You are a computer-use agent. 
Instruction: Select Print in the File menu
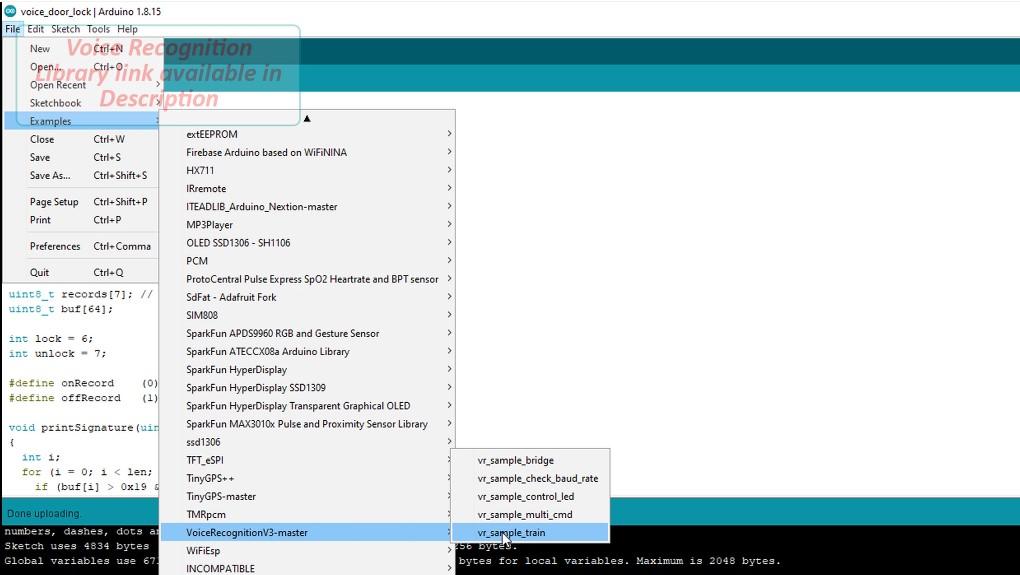click(x=81, y=220)
